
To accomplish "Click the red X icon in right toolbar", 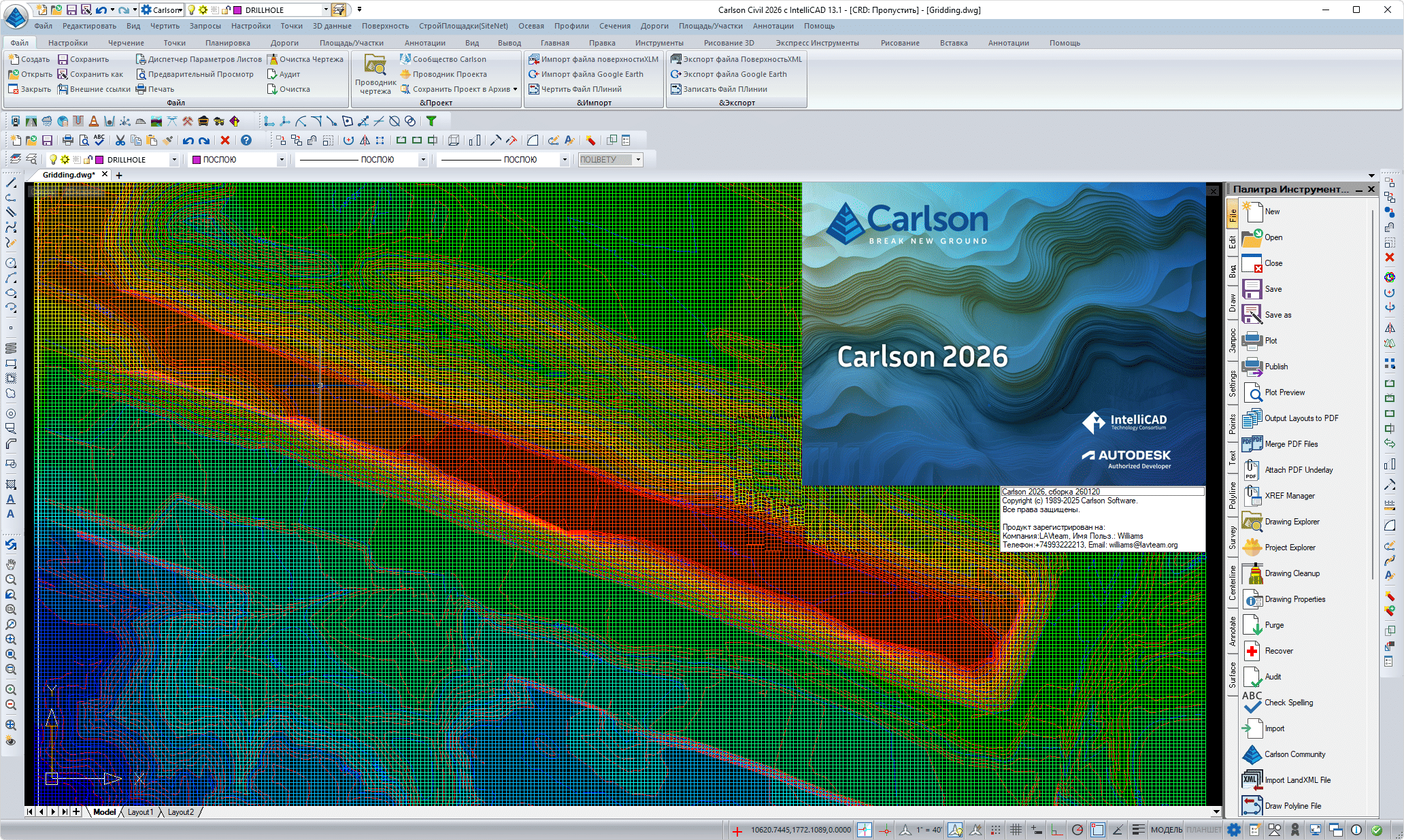I will [x=1390, y=257].
